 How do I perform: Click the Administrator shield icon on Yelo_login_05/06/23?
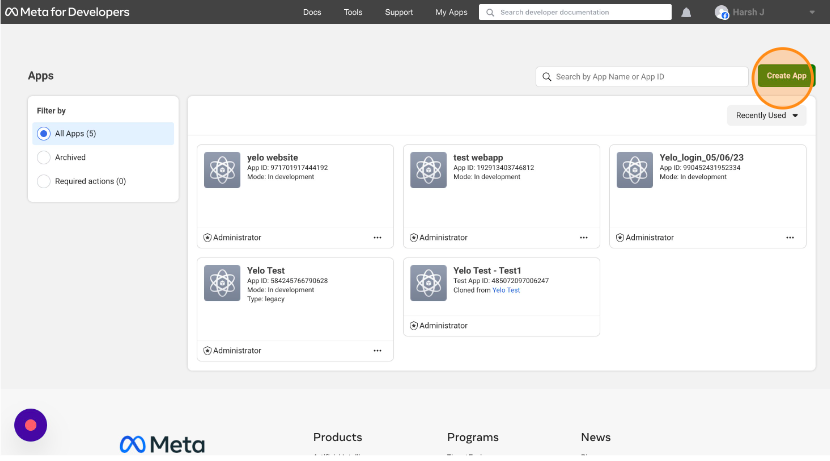click(620, 238)
